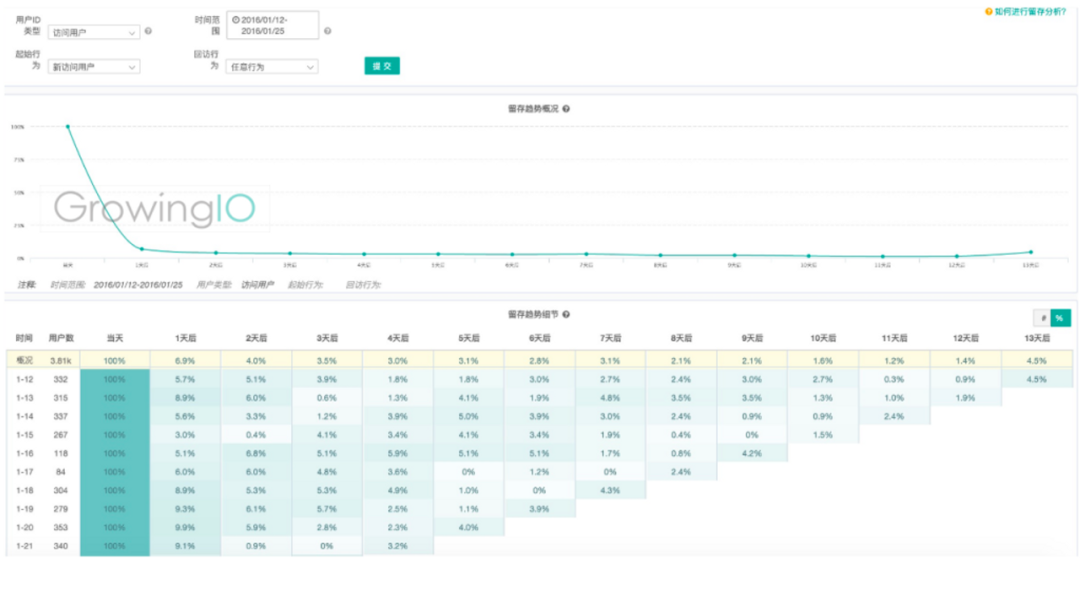This screenshot has width=1080, height=597.
Task: Click the clock icon inside date range field
Action: click(x=236, y=20)
